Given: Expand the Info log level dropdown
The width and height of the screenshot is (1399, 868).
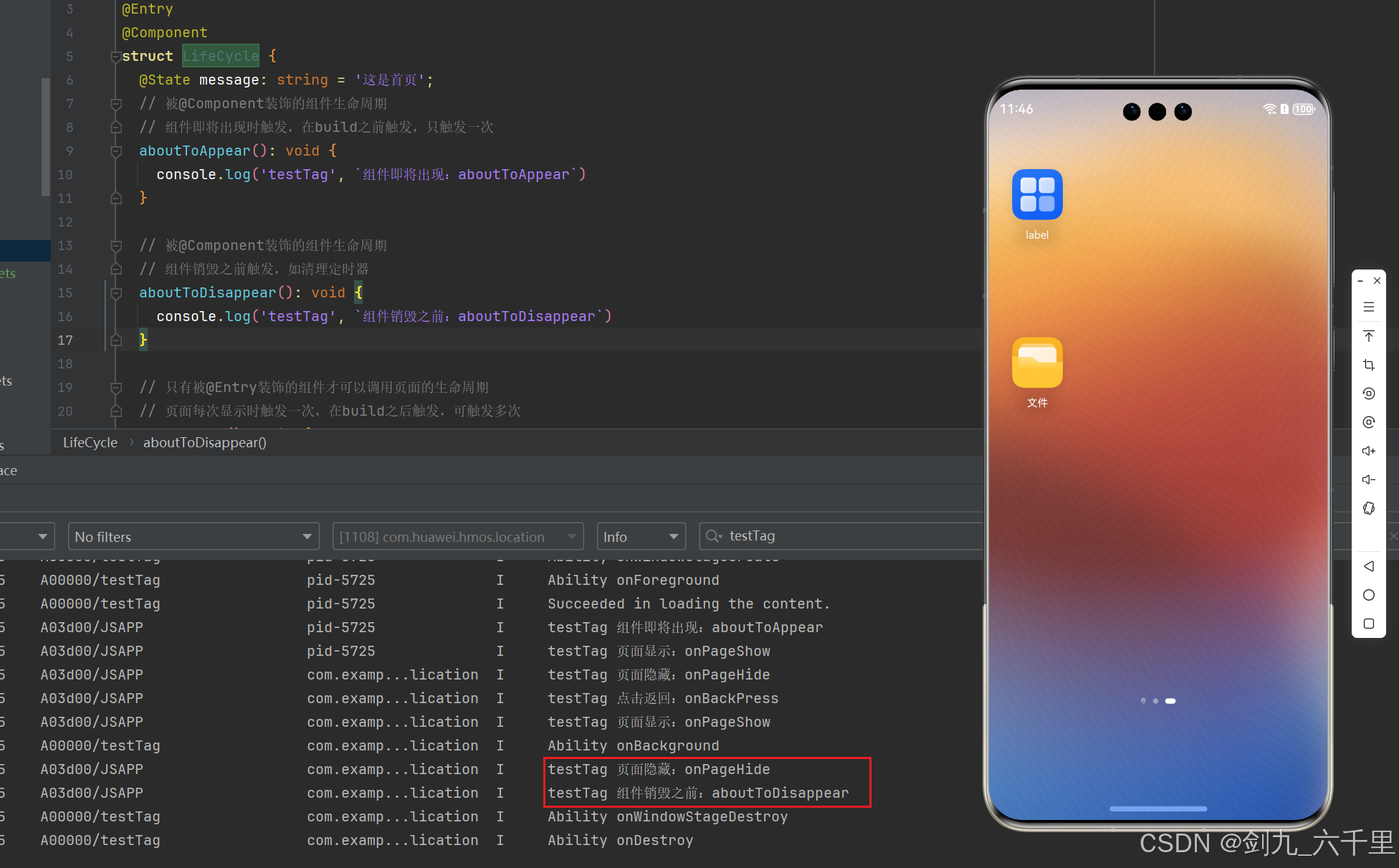Looking at the screenshot, I should [639, 537].
